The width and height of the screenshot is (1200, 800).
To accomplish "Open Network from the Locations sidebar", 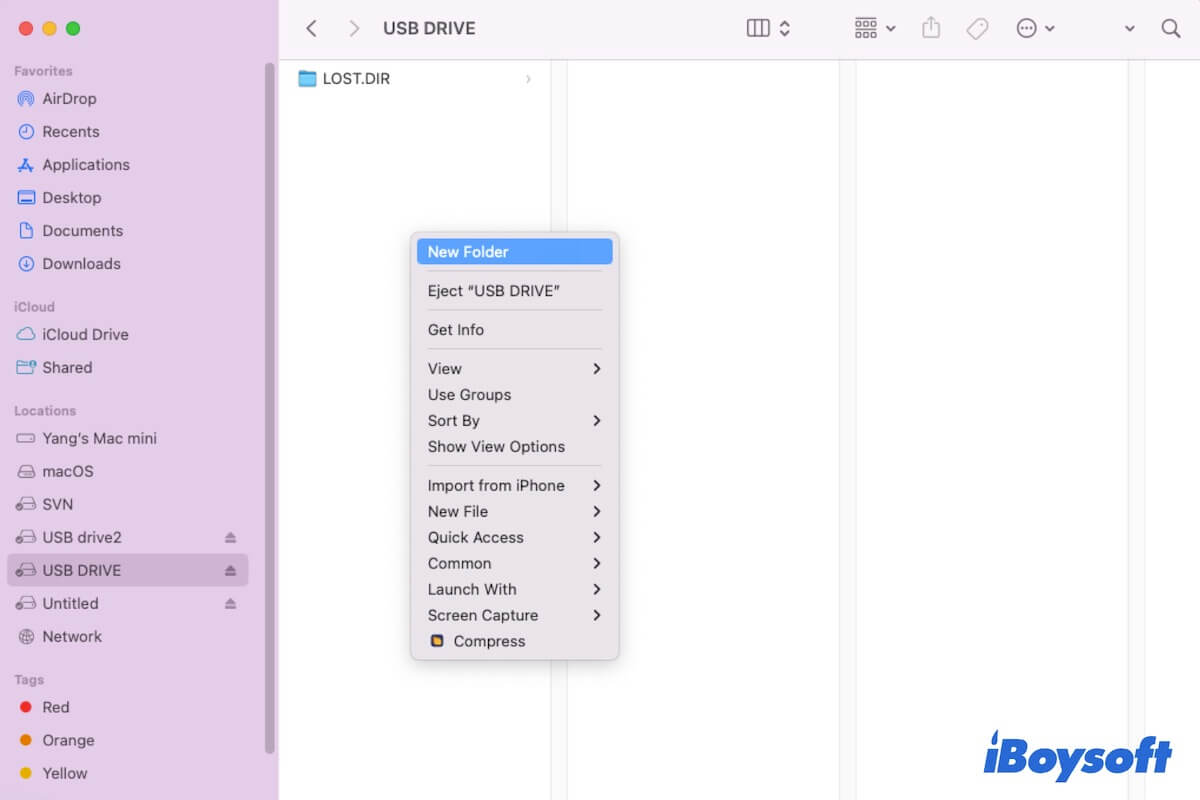I will 74,636.
